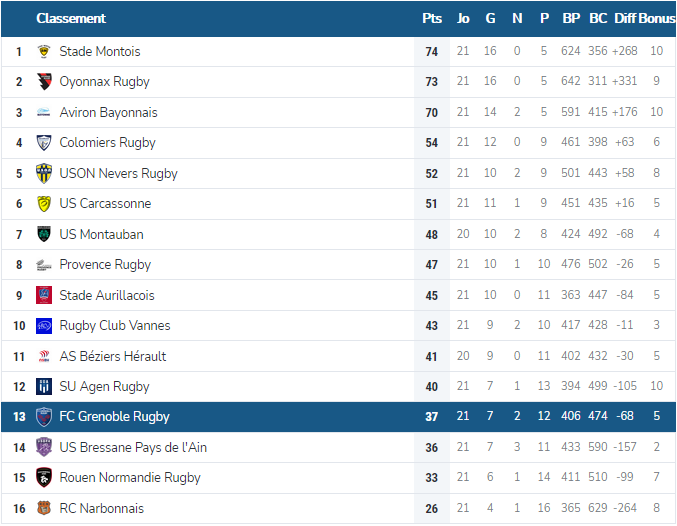Click the Diff column header
The height and width of the screenshot is (526, 677).
pos(625,18)
